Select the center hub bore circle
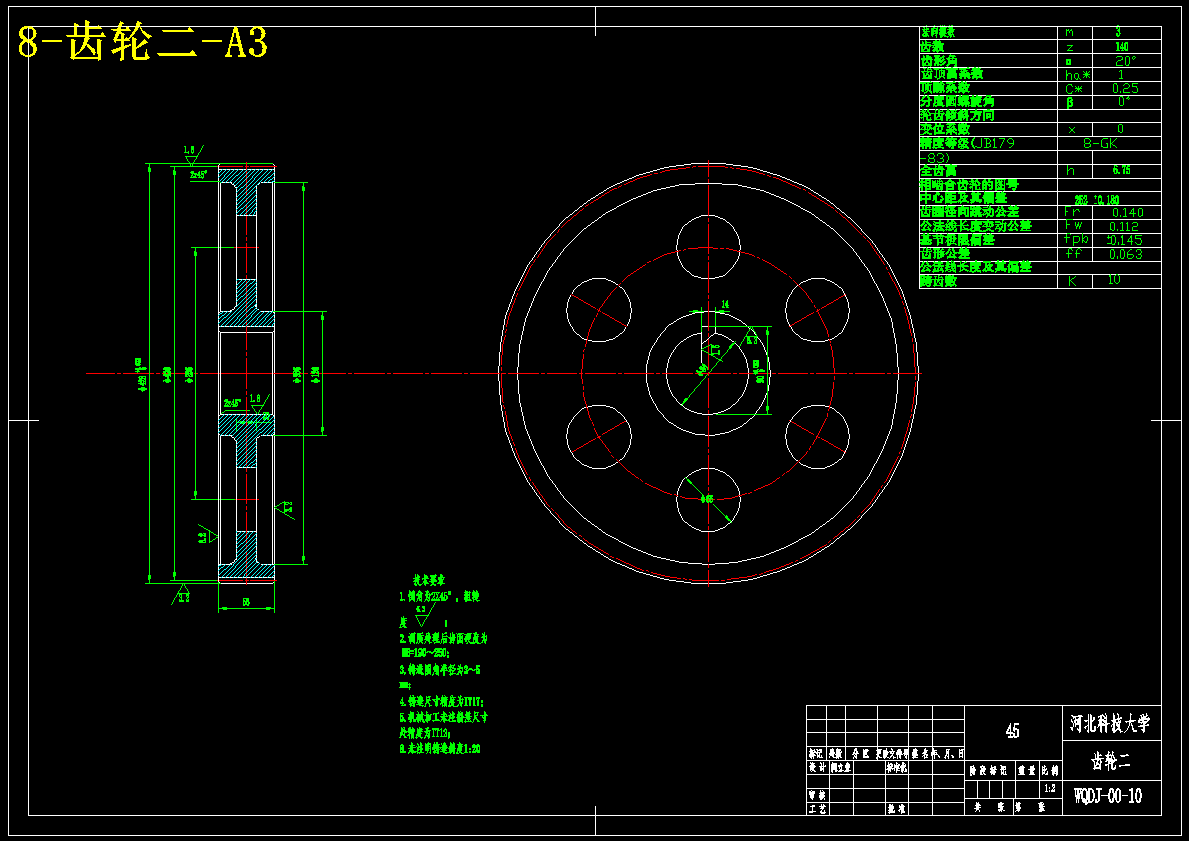Viewport: 1189px width, 841px height. (708, 373)
